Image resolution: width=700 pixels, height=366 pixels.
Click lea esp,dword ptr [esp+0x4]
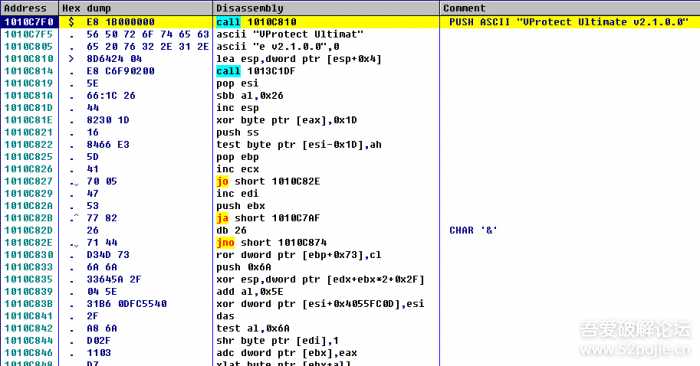299,59
